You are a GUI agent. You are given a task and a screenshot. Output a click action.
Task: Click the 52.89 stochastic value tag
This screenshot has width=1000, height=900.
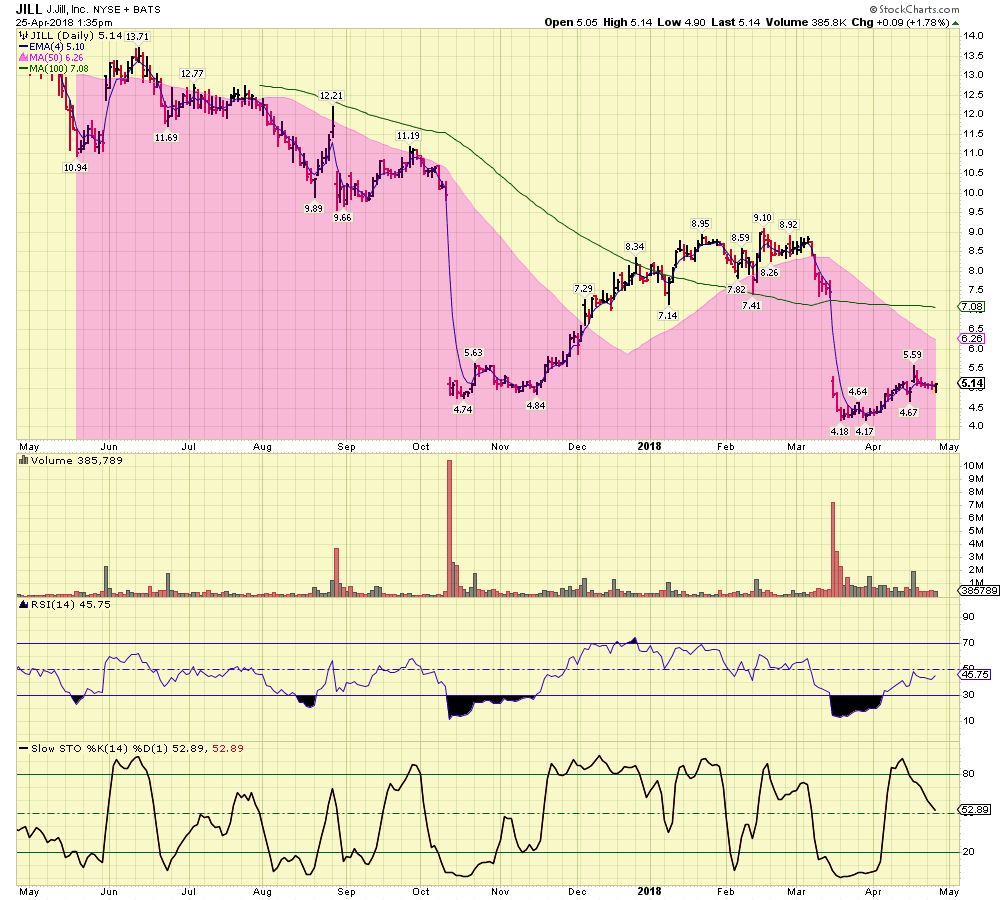[973, 810]
